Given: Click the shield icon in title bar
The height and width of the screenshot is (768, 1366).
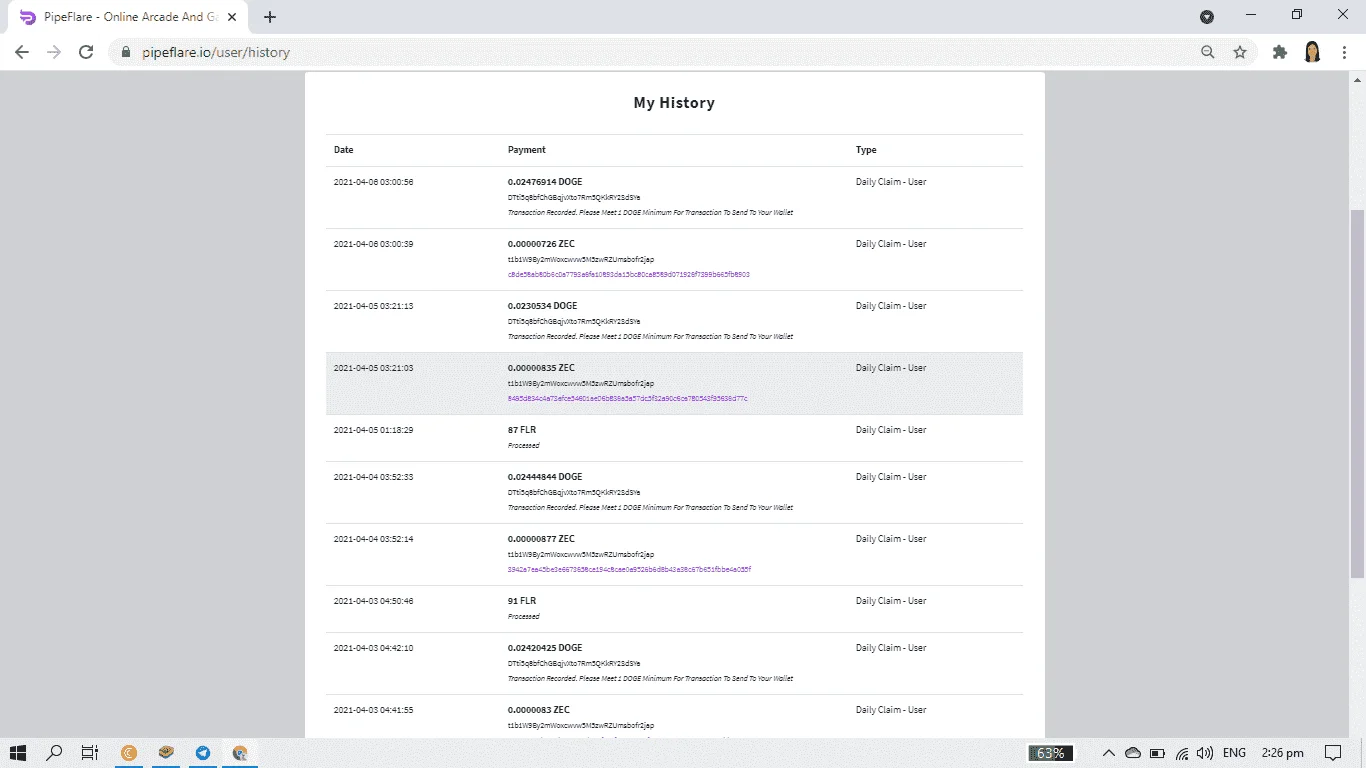Looking at the screenshot, I should (1207, 16).
